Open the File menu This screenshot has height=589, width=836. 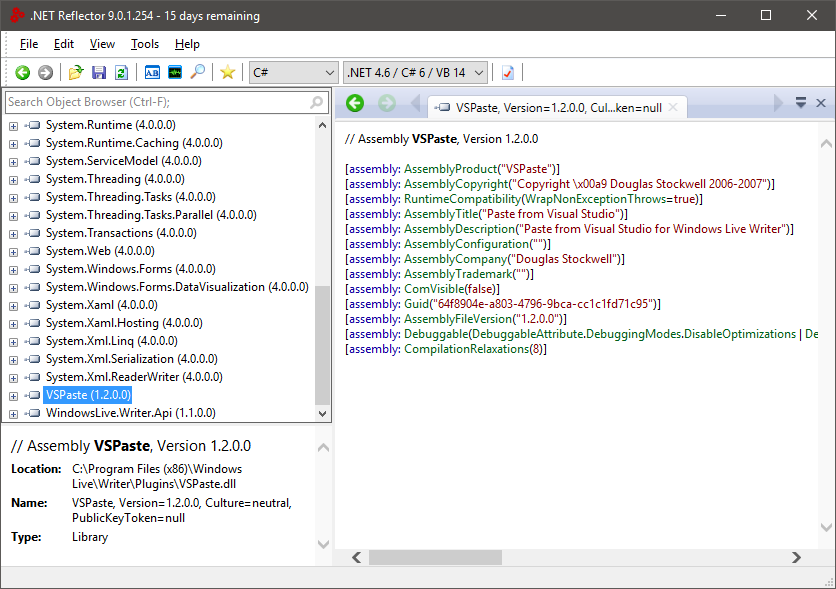point(29,44)
